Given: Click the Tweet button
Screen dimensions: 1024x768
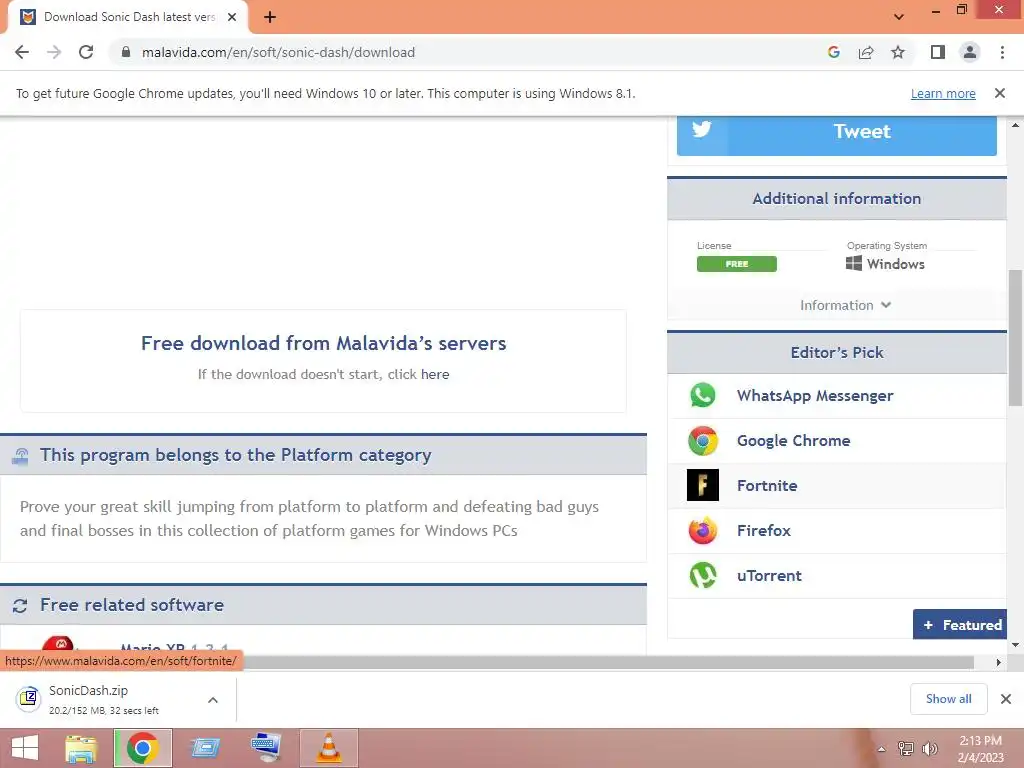Looking at the screenshot, I should click(837, 134).
